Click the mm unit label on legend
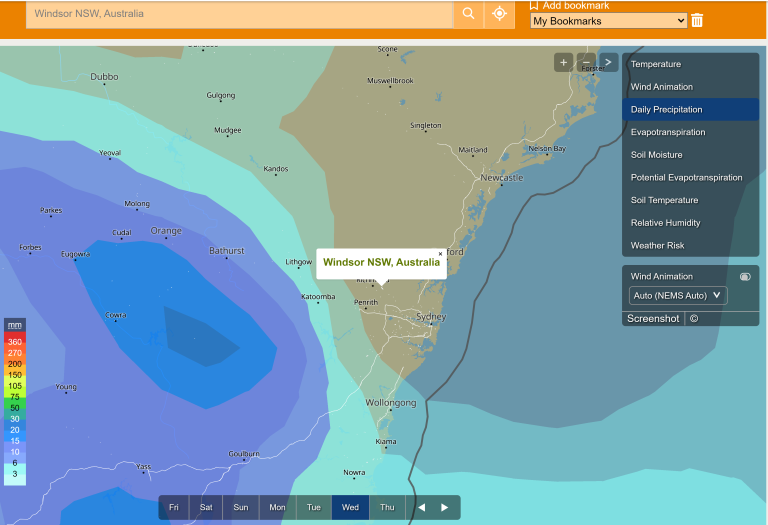Viewport: 768px width, 525px height. coord(15,325)
